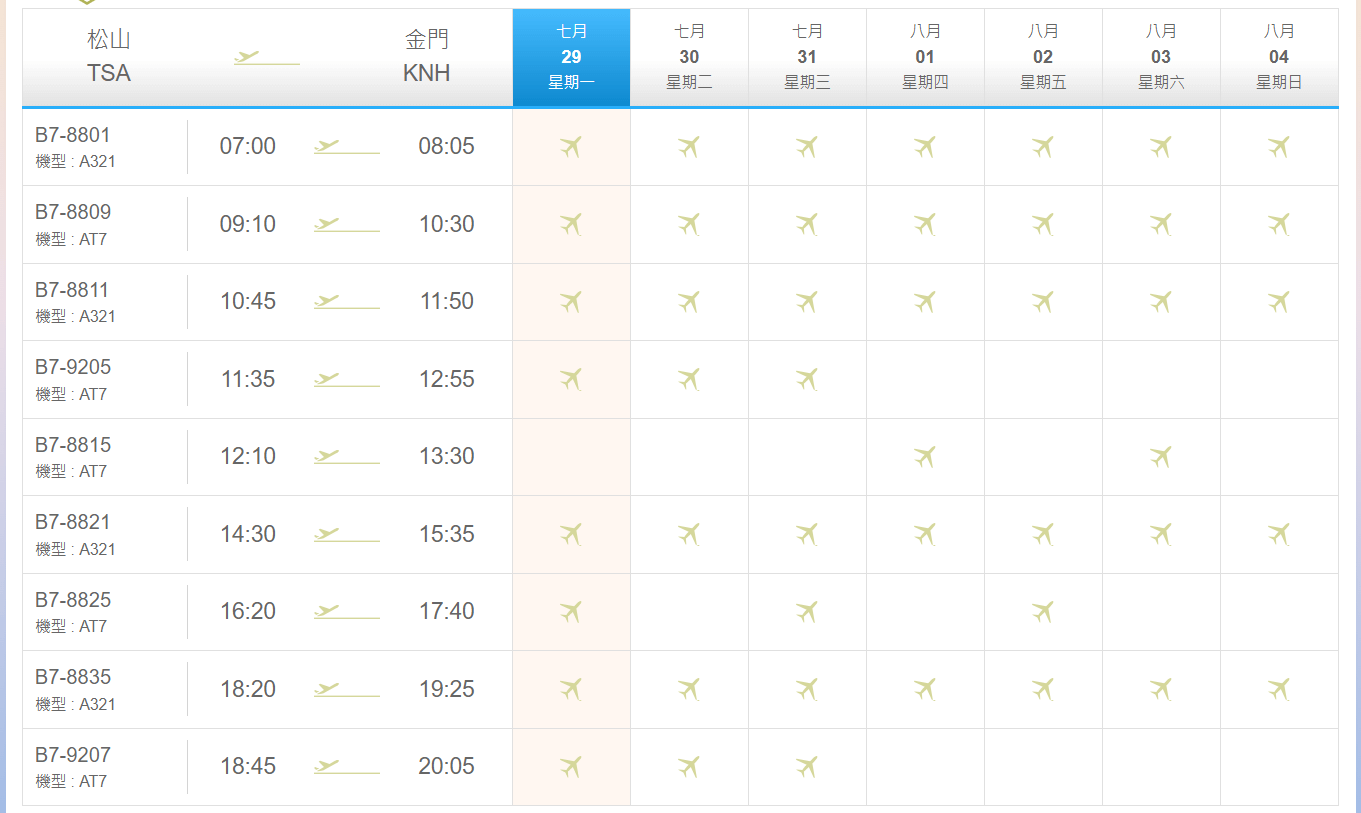Select B7-8809 plane icon on August 01
This screenshot has width=1361, height=813.
click(925, 224)
